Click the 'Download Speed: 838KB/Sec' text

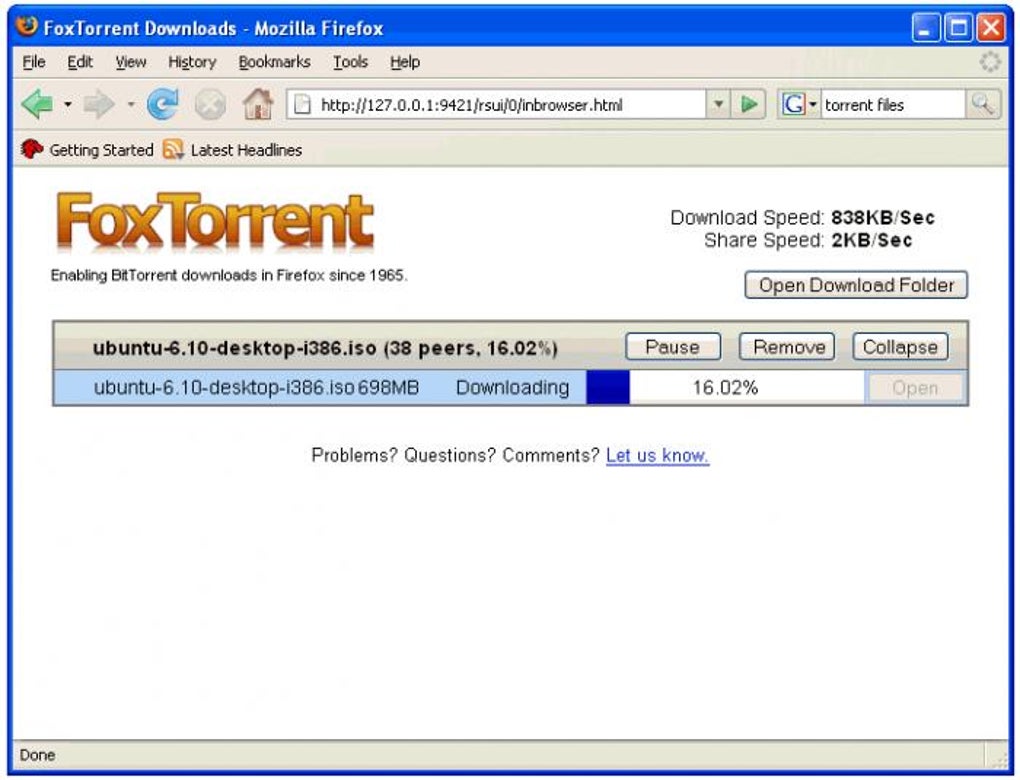pos(803,217)
